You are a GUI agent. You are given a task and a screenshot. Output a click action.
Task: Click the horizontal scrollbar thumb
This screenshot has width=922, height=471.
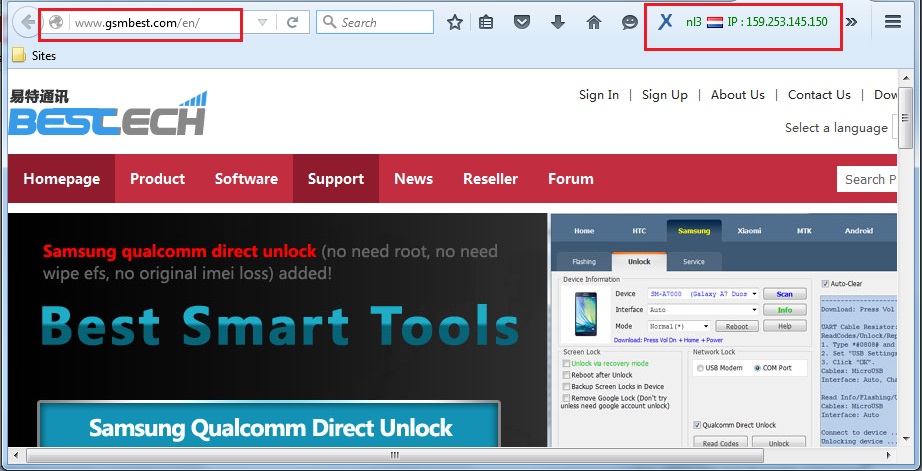coord(395,455)
